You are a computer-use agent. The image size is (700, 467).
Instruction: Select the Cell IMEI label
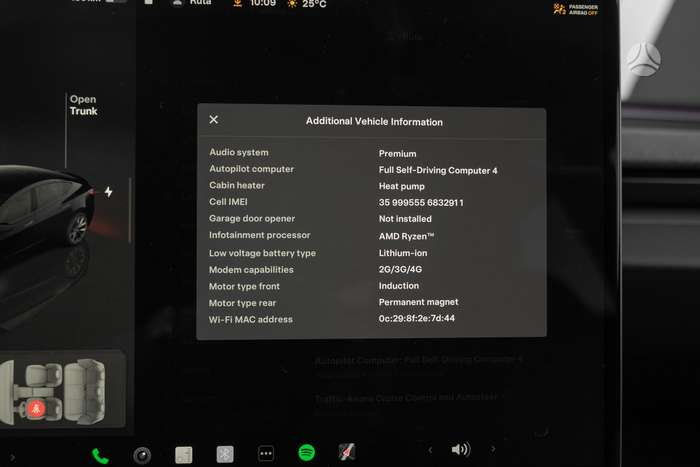click(228, 202)
